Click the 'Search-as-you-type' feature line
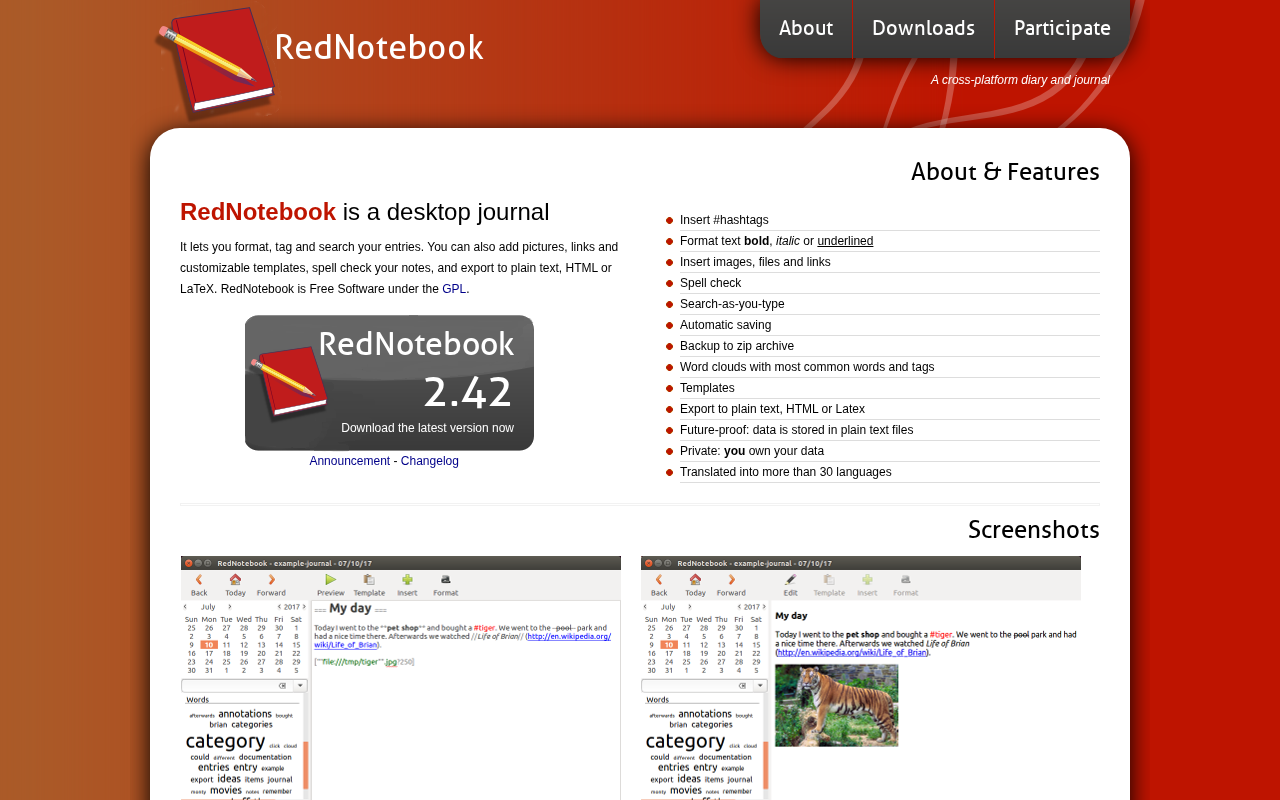Viewport: 1280px width, 800px height. pos(890,304)
